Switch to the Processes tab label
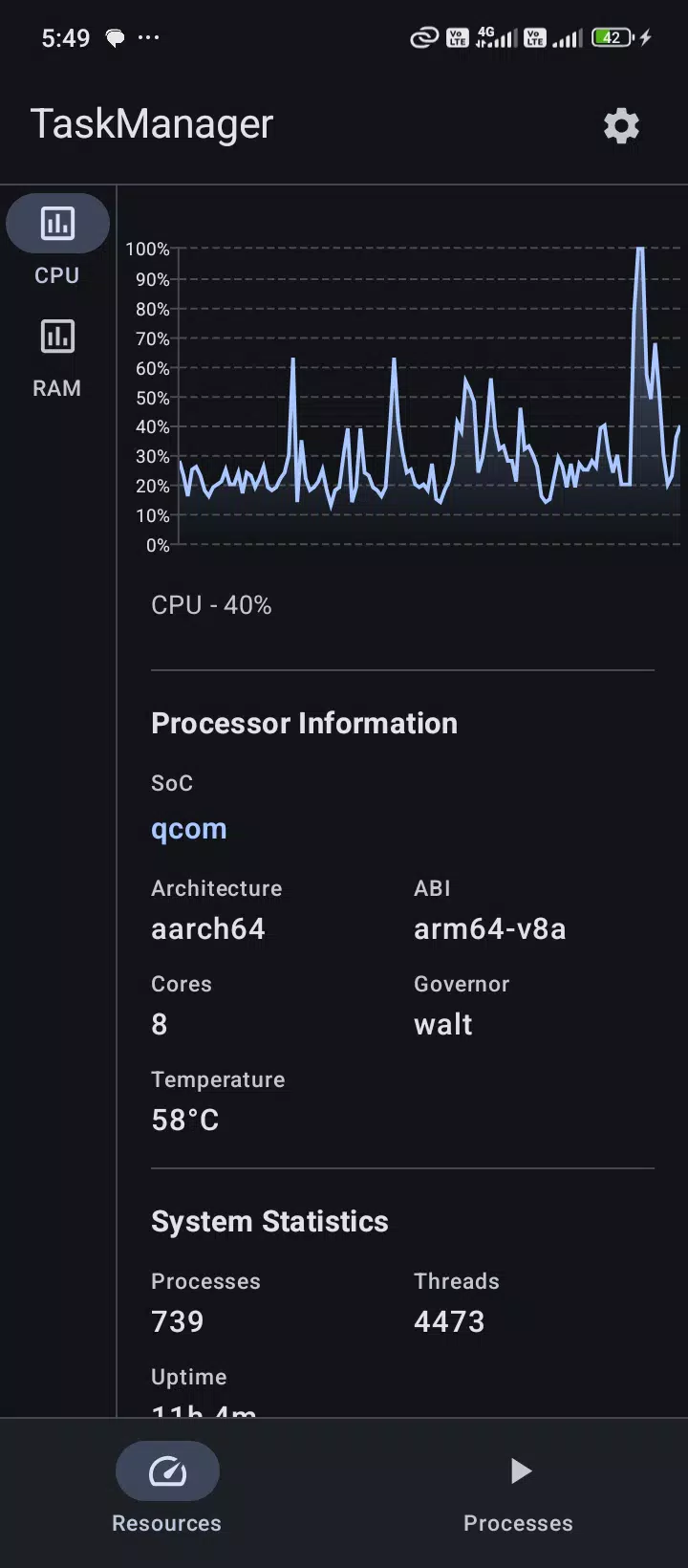Screen dimensions: 688x1568 [518, 1523]
